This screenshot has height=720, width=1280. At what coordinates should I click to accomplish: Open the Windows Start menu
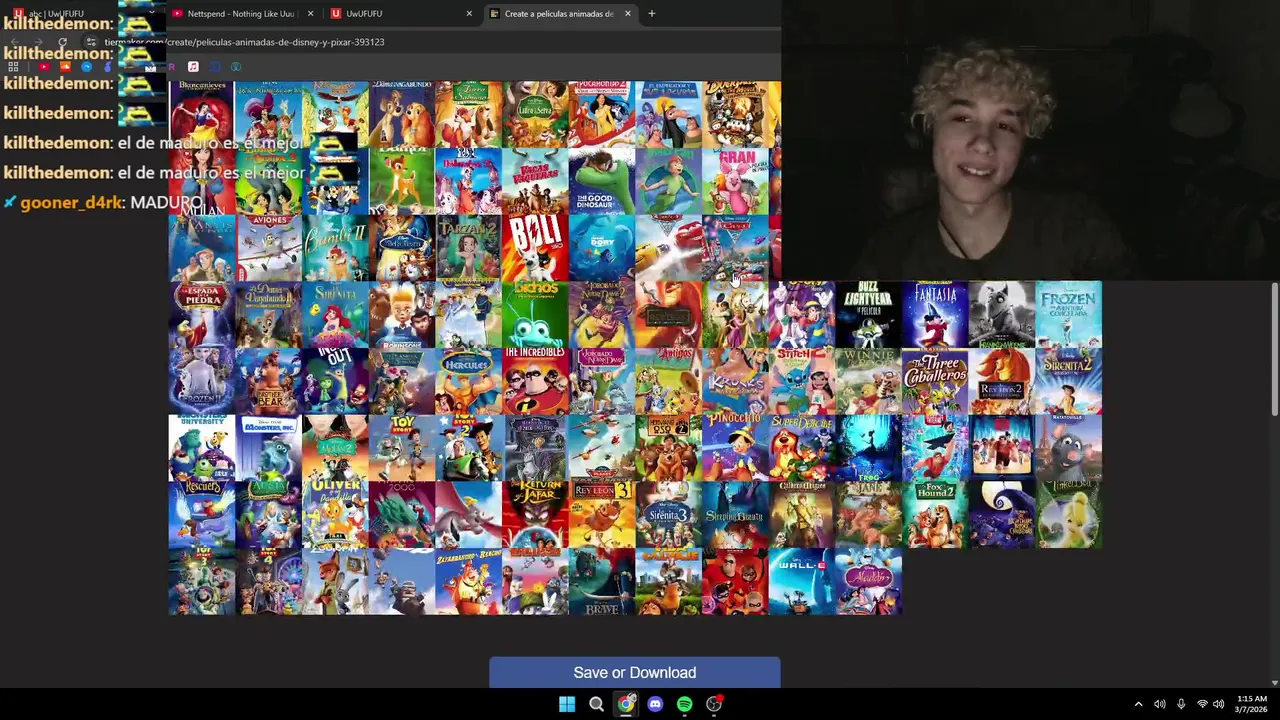tap(567, 704)
